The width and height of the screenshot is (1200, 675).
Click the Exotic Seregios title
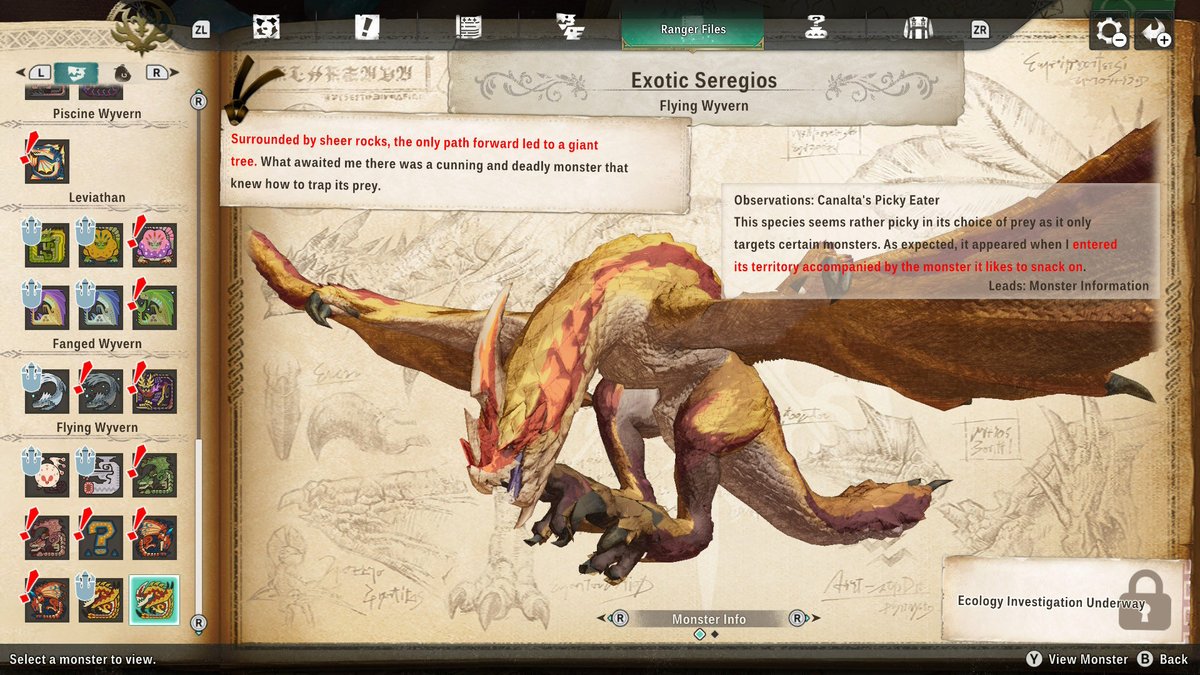coord(704,80)
